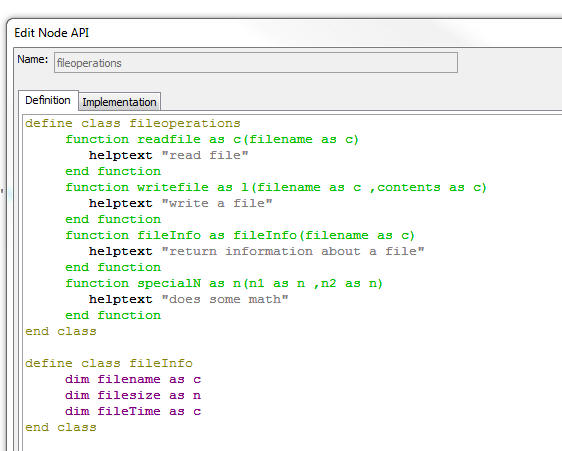The width and height of the screenshot is (562, 451).
Task: Click the dim fileTime as c line
Action: point(133,411)
